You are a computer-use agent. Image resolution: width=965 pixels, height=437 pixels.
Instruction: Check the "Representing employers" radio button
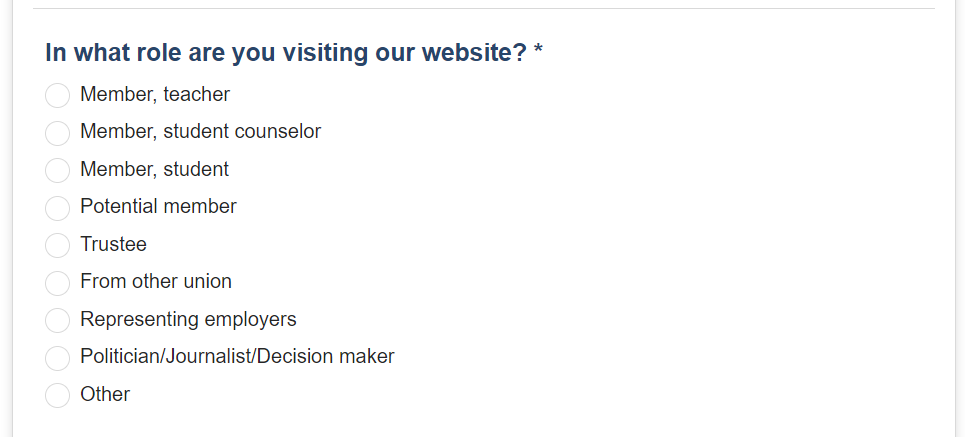[x=57, y=321]
